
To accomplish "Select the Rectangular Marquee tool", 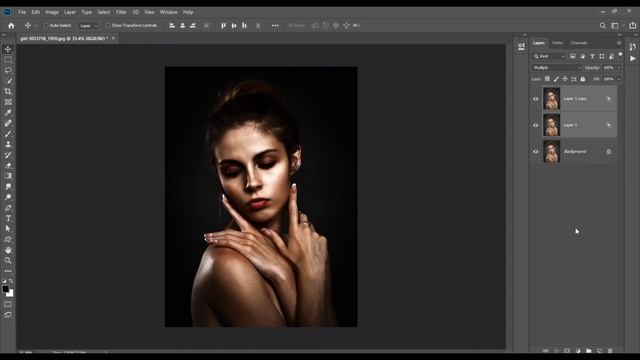I will (8, 60).
